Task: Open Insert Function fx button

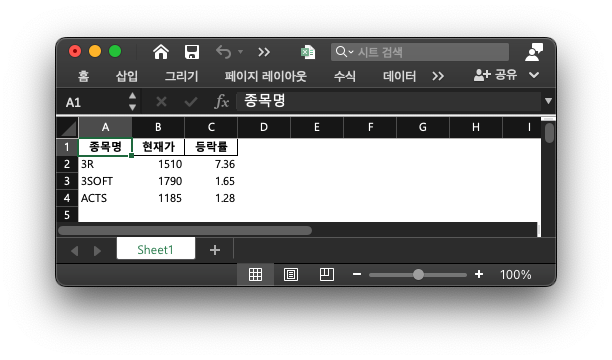Action: tap(221, 102)
